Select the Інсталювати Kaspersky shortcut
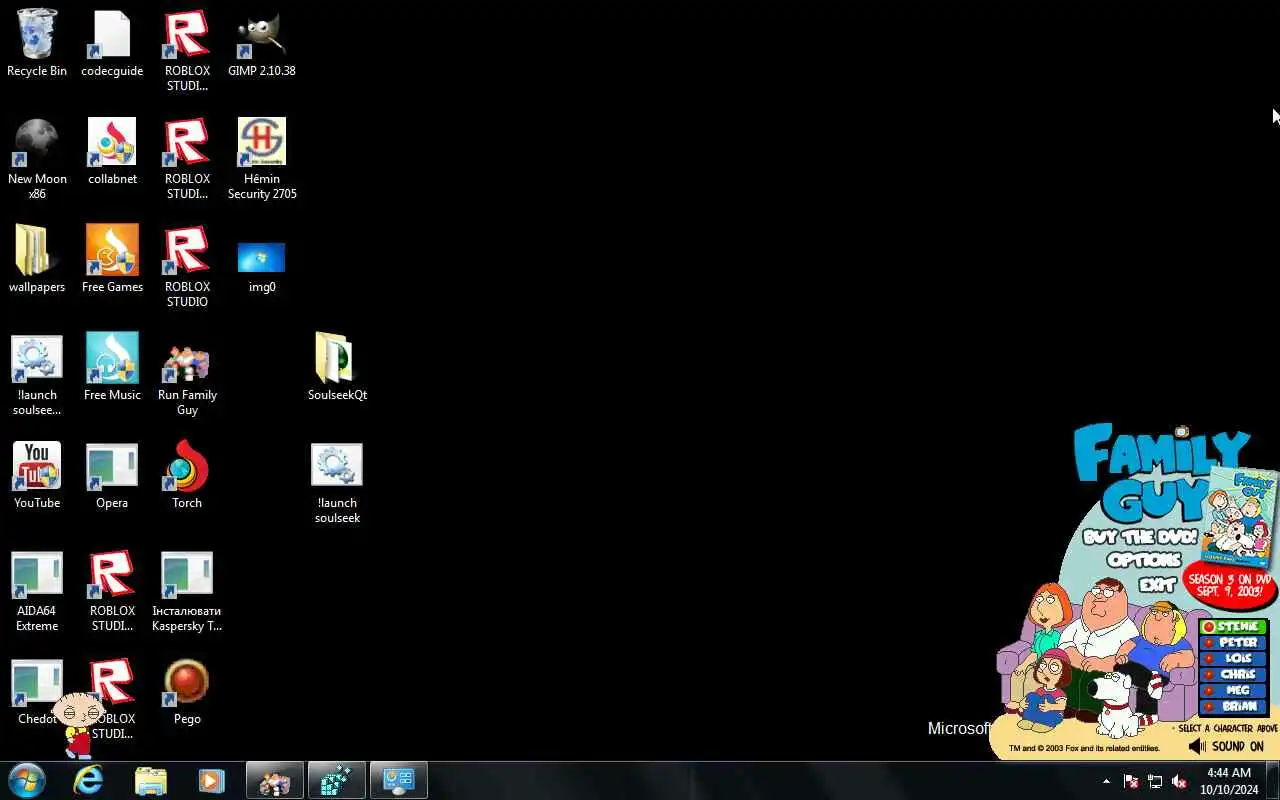Image resolution: width=1280 pixels, height=800 pixels. tap(187, 590)
